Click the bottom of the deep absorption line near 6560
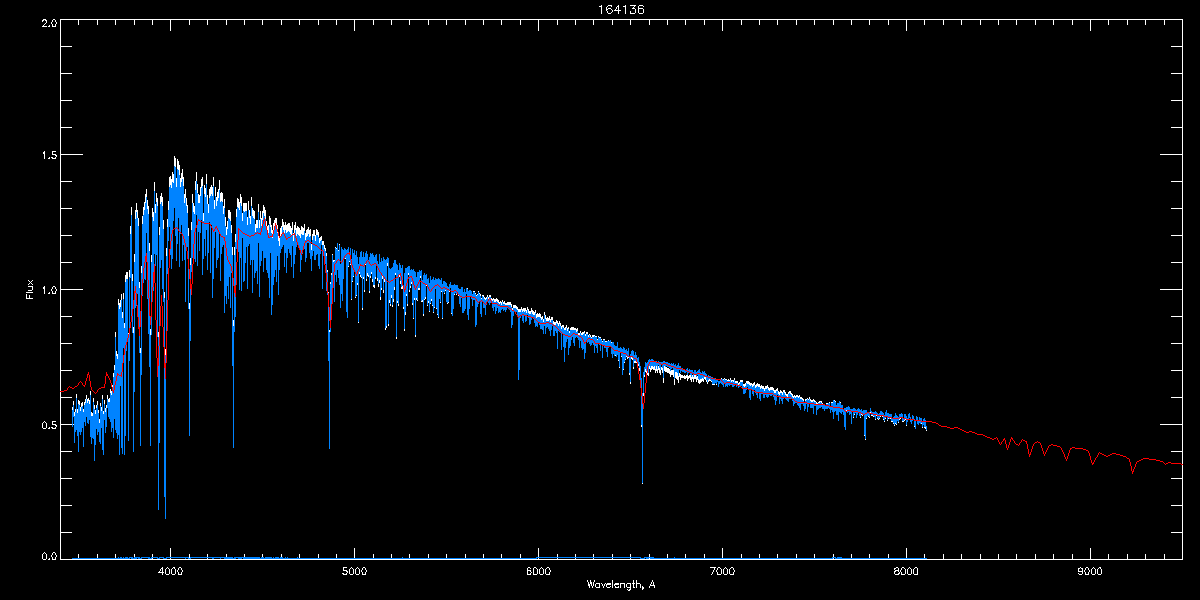This screenshot has height=600, width=1200. [x=642, y=482]
